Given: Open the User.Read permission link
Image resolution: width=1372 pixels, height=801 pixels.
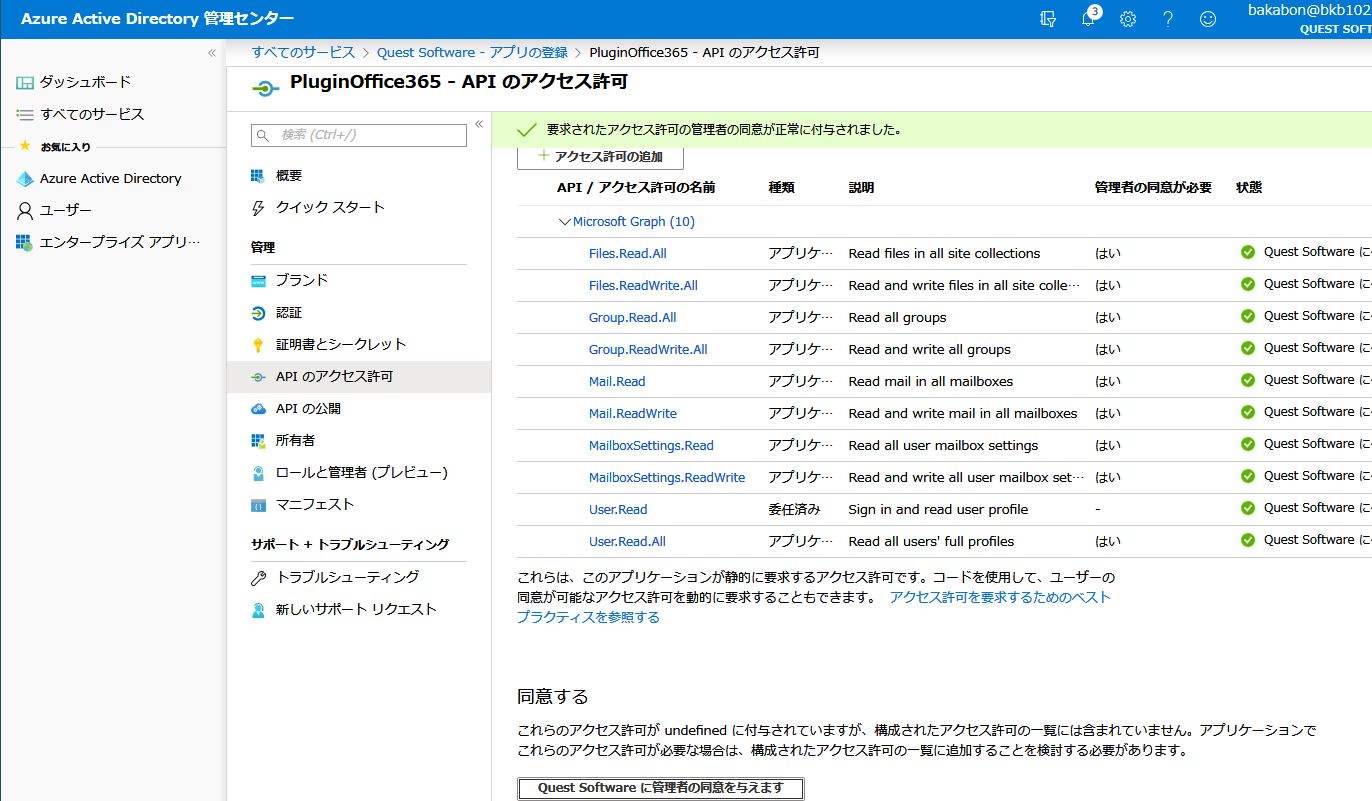Looking at the screenshot, I should (x=618, y=509).
